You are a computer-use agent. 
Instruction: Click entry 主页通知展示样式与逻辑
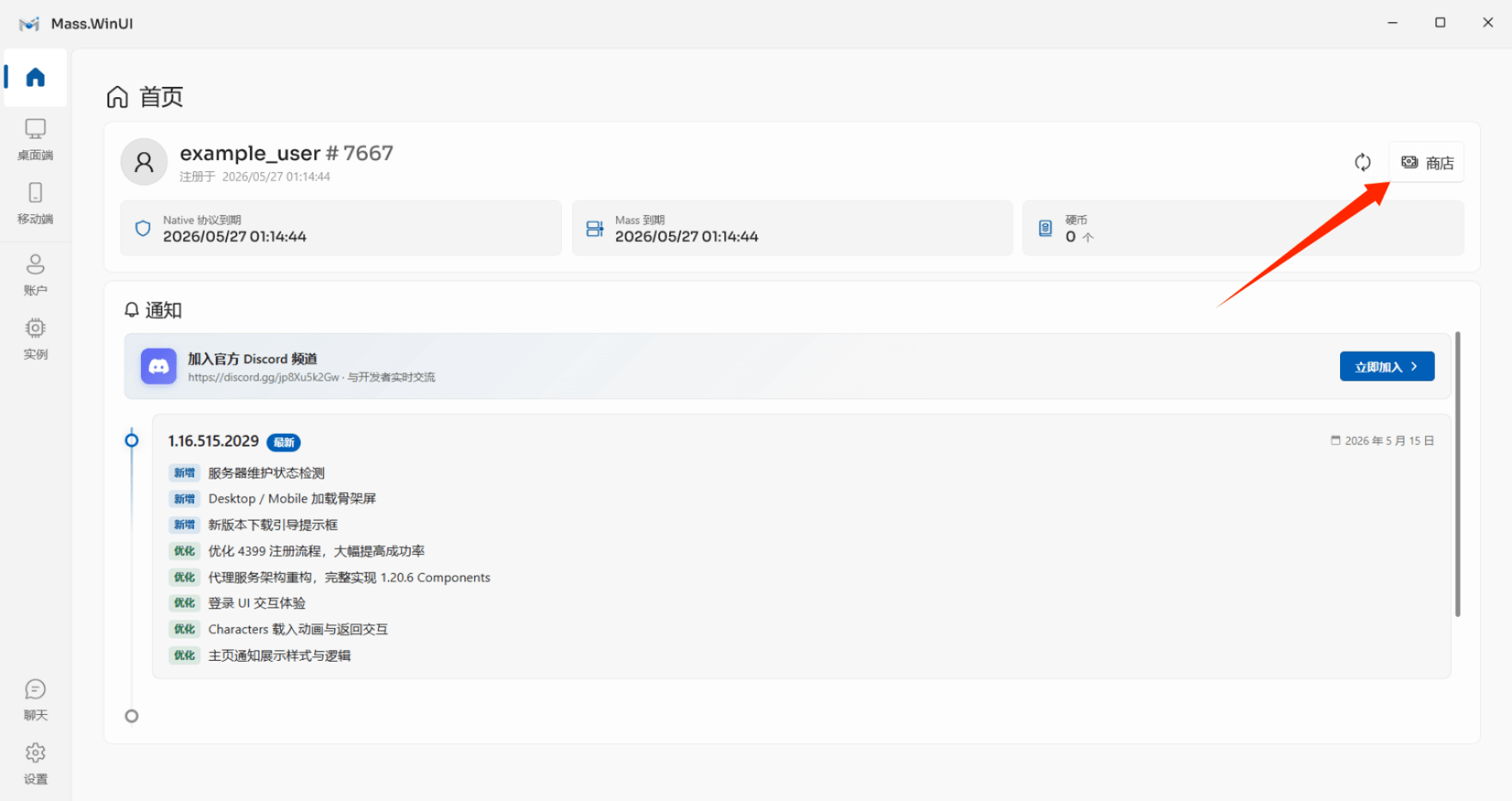click(x=279, y=655)
